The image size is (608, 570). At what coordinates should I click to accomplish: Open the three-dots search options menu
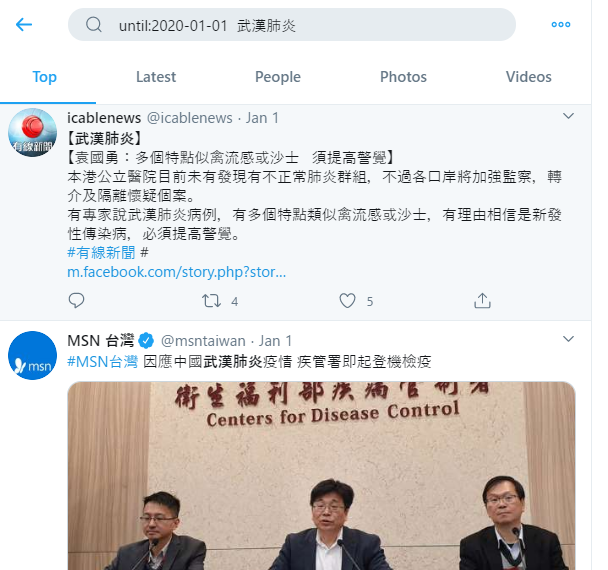coord(561,24)
